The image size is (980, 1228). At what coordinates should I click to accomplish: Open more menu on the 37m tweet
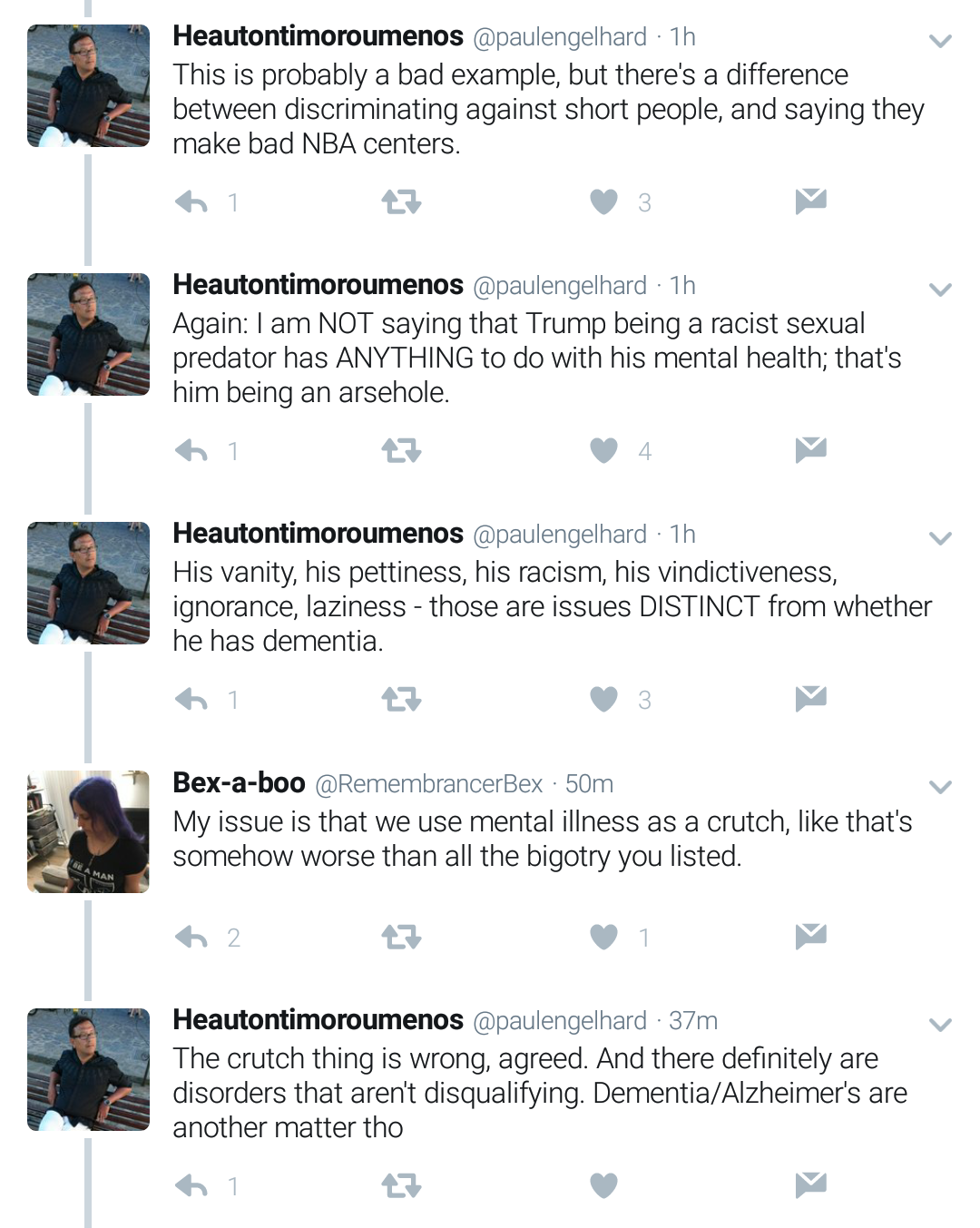940,1025
